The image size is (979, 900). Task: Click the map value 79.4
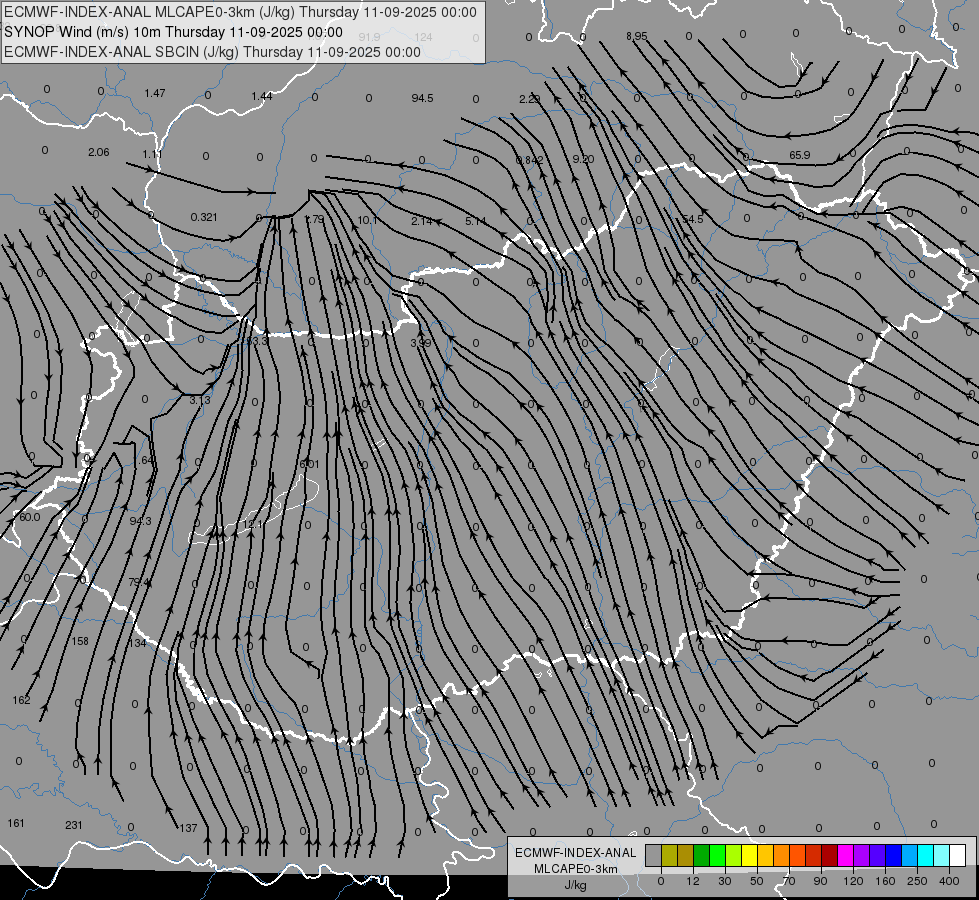click(139, 582)
